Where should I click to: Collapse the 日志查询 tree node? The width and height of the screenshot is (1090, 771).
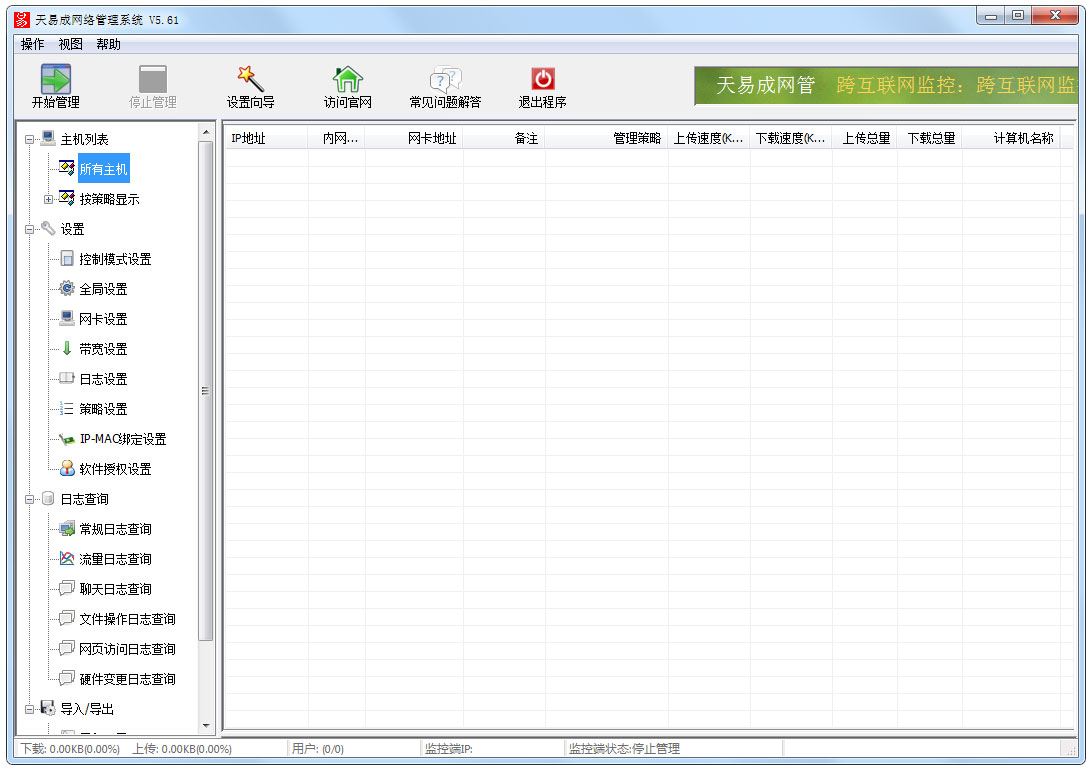(29, 499)
